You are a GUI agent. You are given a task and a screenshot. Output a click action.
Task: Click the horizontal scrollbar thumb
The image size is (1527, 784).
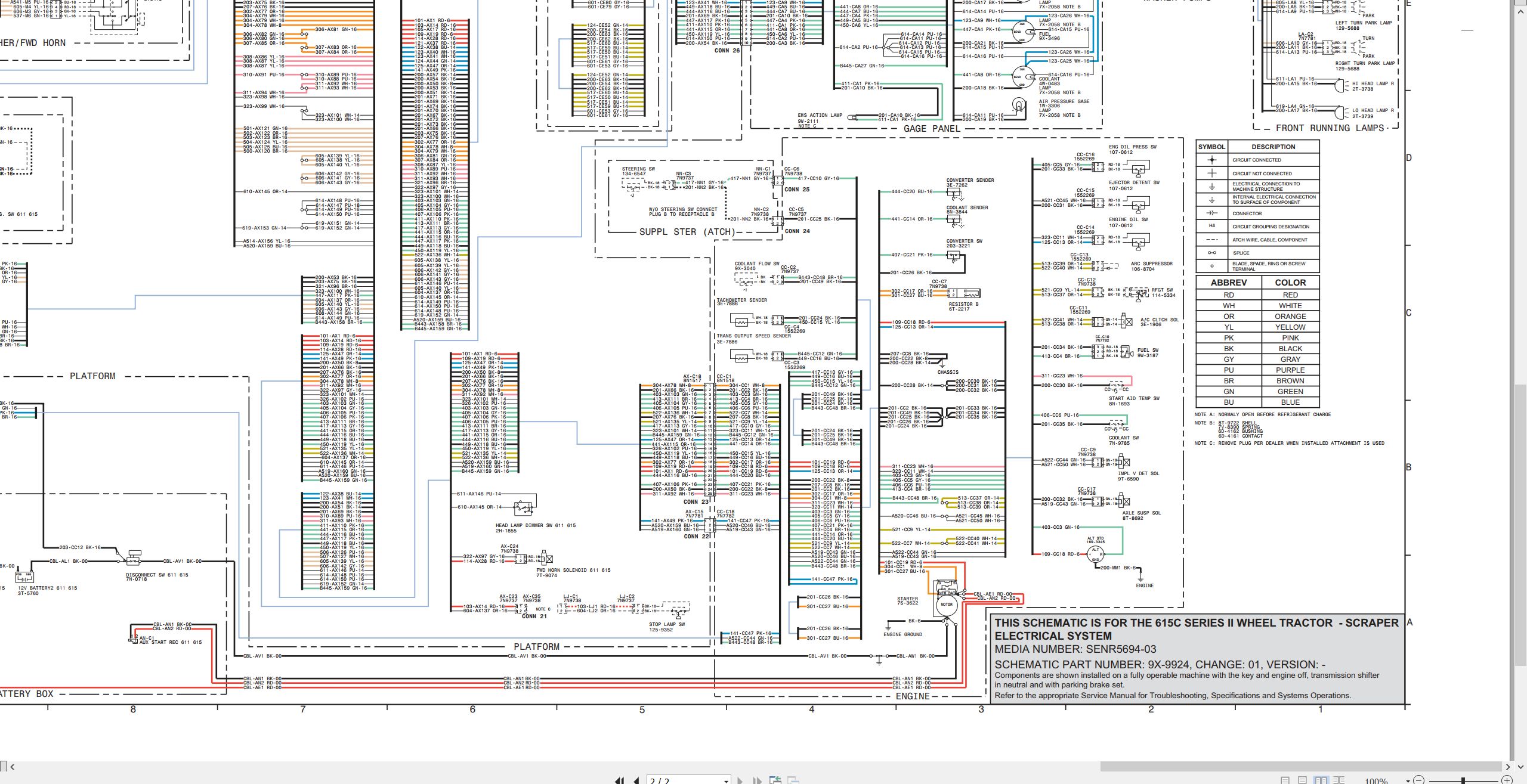1300,767
